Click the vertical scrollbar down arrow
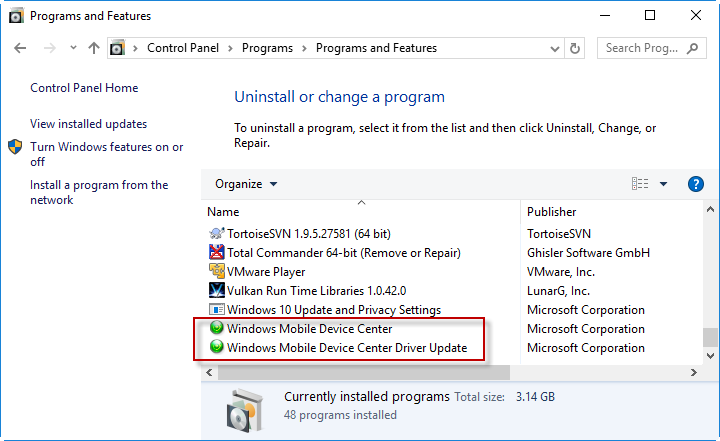Viewport: 720px width, 441px height. (x=710, y=356)
